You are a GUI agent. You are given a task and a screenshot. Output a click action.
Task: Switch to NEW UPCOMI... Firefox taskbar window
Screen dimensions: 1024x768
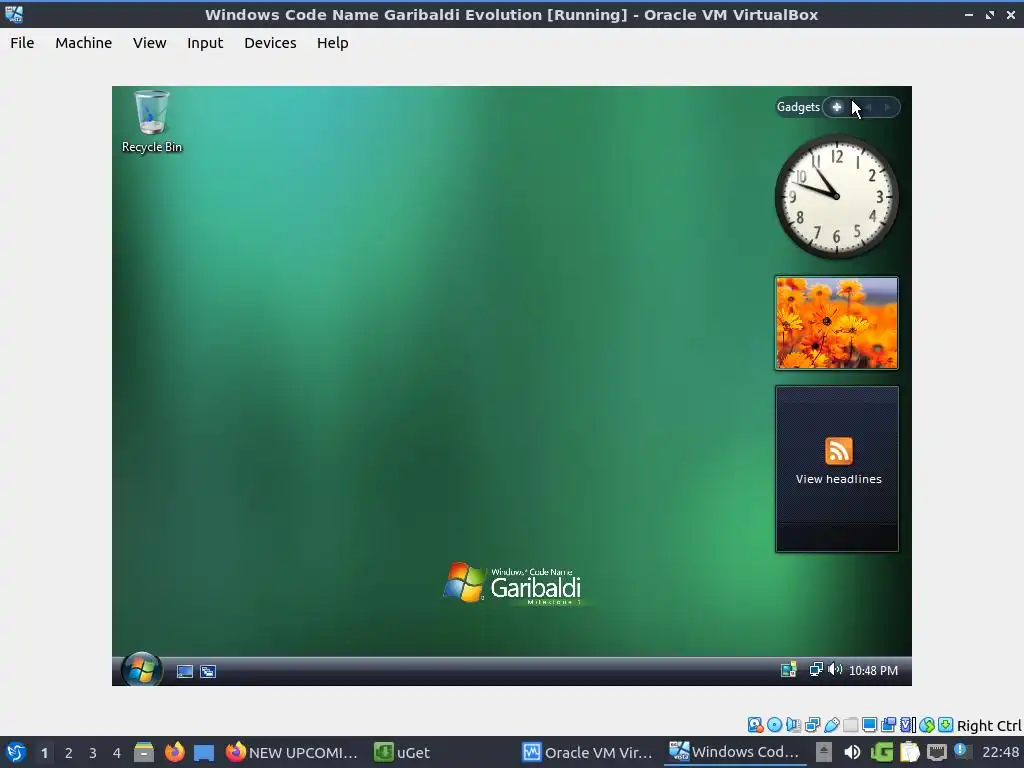click(x=292, y=752)
